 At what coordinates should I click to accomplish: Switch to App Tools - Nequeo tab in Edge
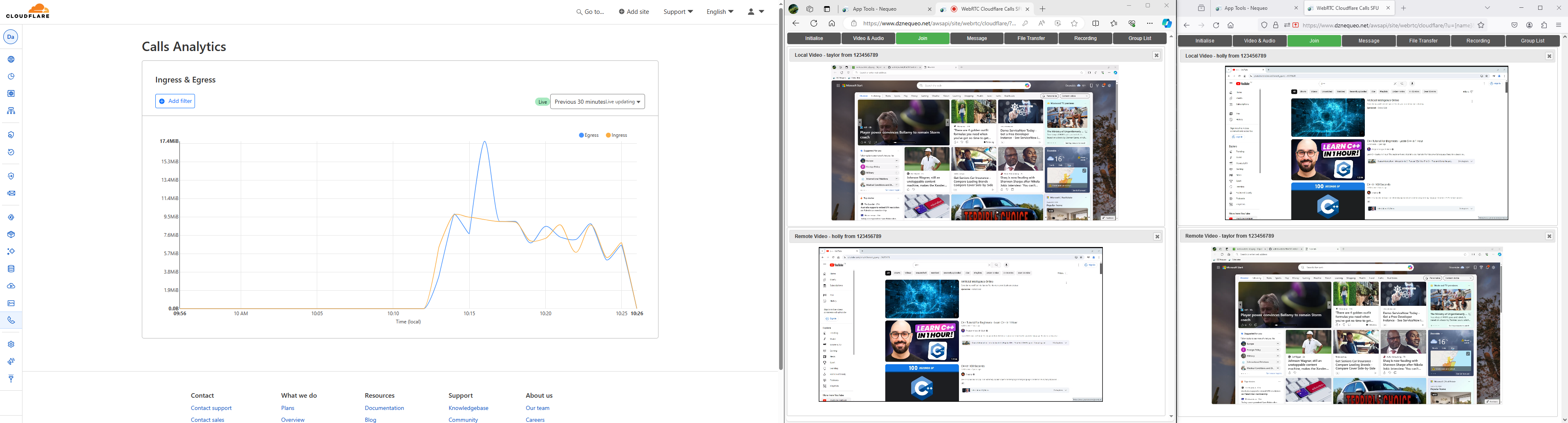coord(887,9)
